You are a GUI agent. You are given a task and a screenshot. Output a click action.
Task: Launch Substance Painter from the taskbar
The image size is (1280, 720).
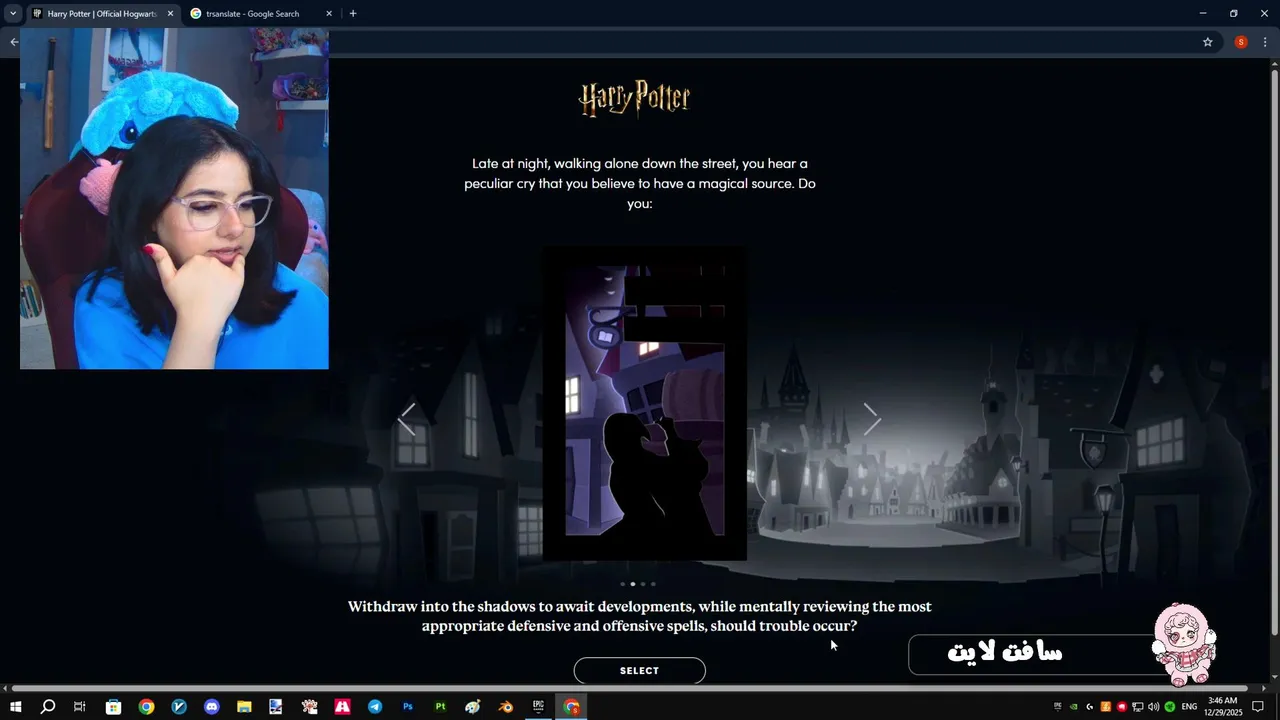[440, 707]
